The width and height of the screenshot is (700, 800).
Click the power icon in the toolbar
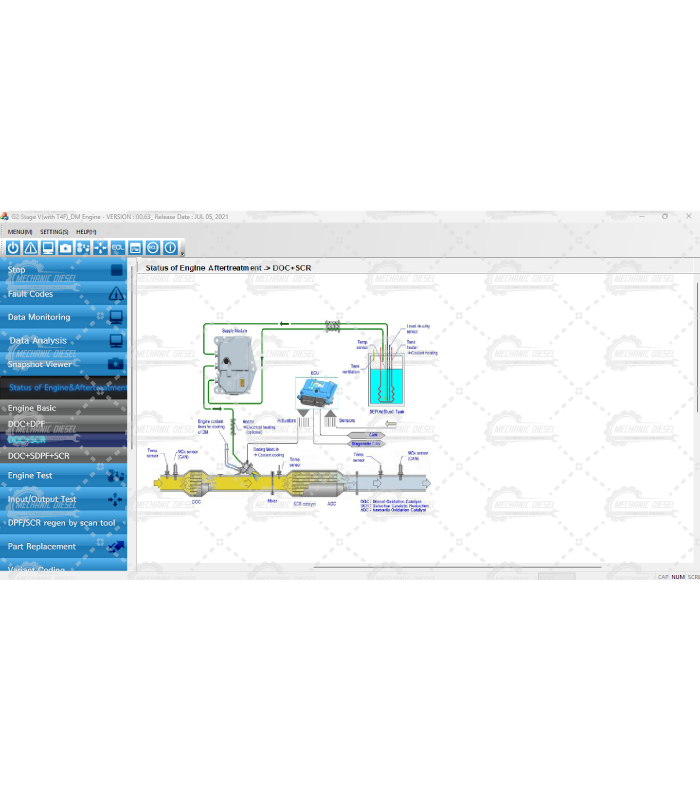[13, 248]
